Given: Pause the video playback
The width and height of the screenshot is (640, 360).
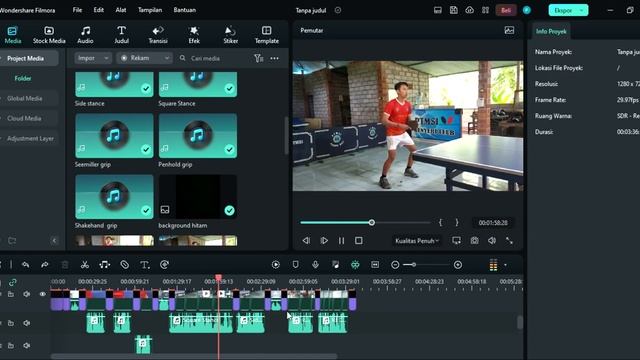Looking at the screenshot, I should tap(342, 241).
